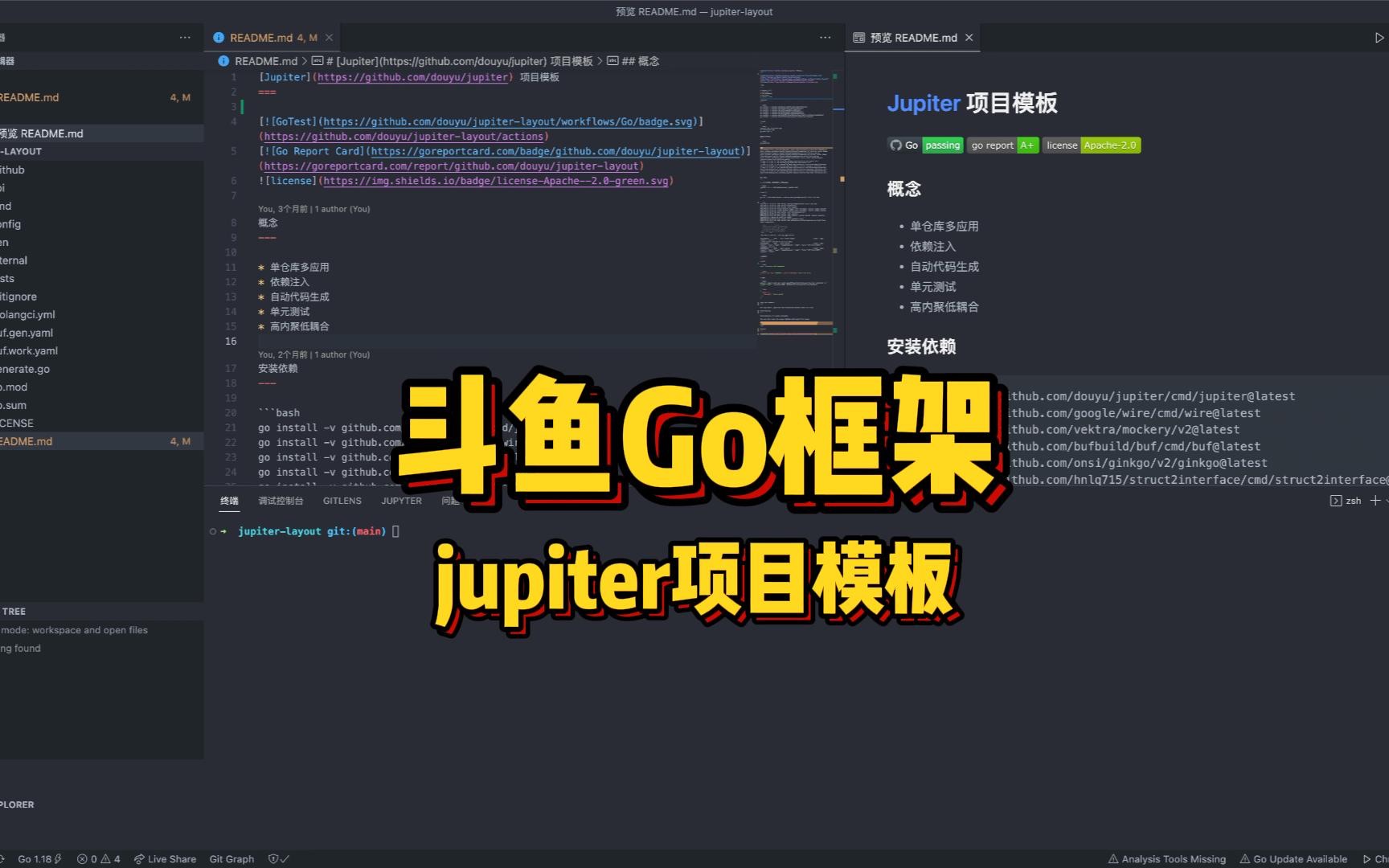Image resolution: width=1389 pixels, height=868 pixels.
Task: Open the 调试控制台 debug console tab
Action: coord(281,501)
